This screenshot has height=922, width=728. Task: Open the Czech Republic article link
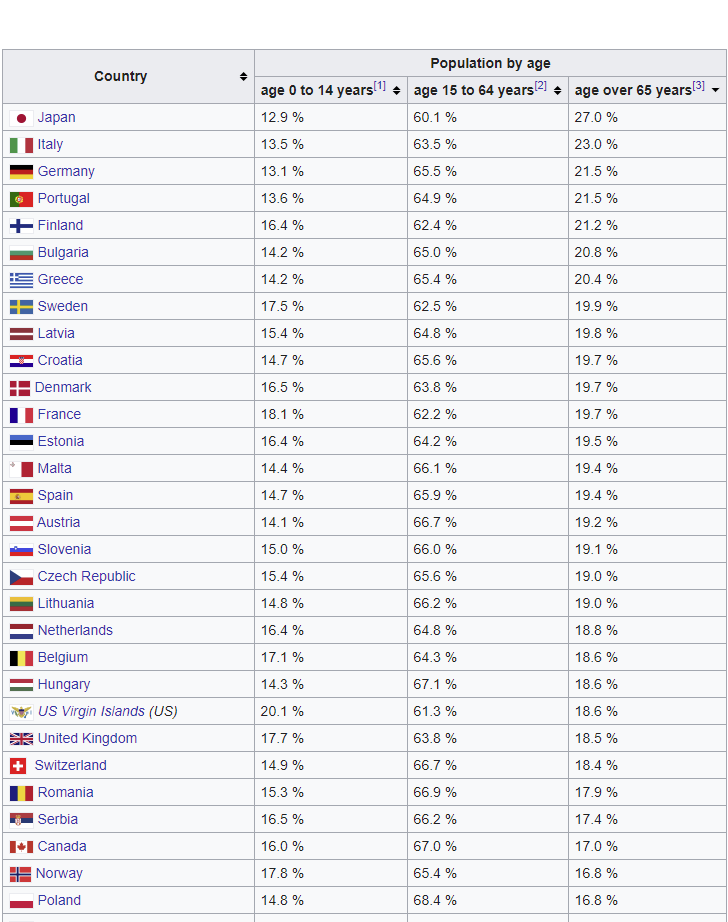86,577
